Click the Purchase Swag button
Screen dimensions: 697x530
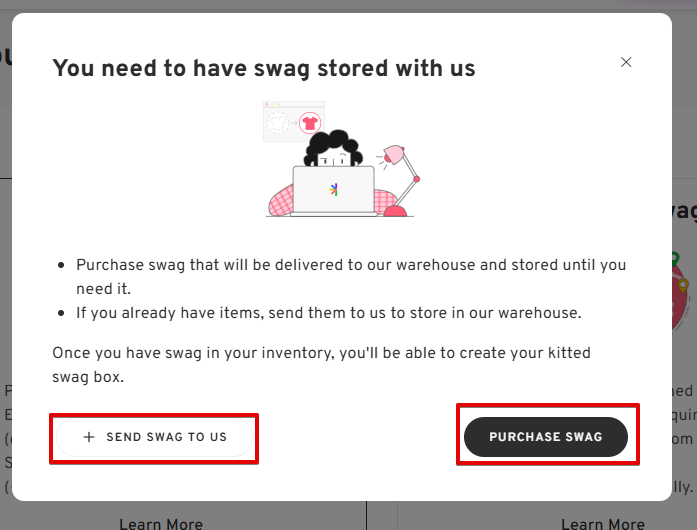pos(546,437)
